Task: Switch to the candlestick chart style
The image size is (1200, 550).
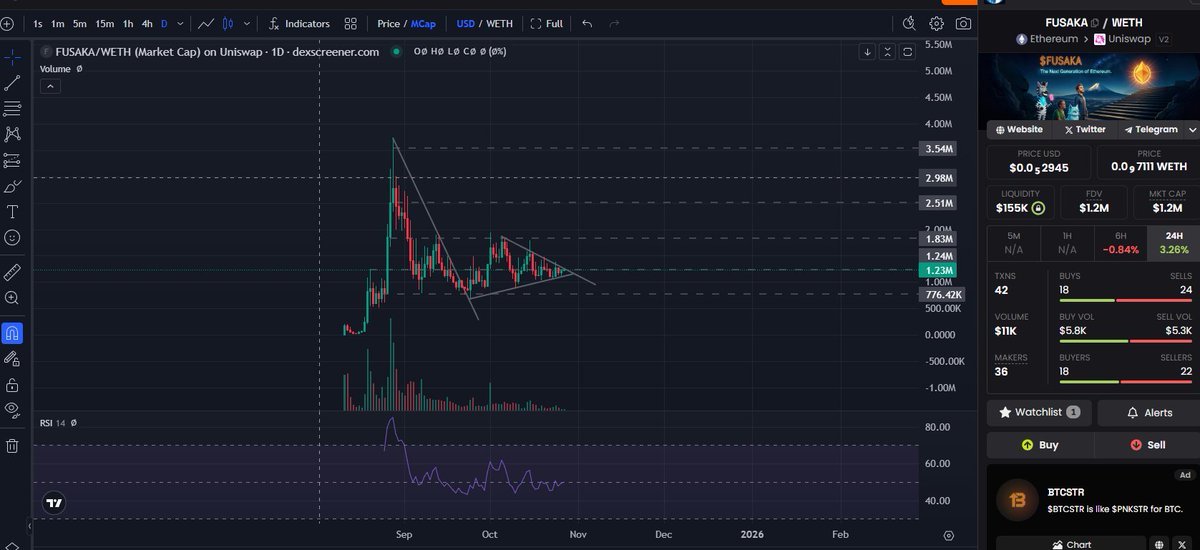Action: (228, 23)
